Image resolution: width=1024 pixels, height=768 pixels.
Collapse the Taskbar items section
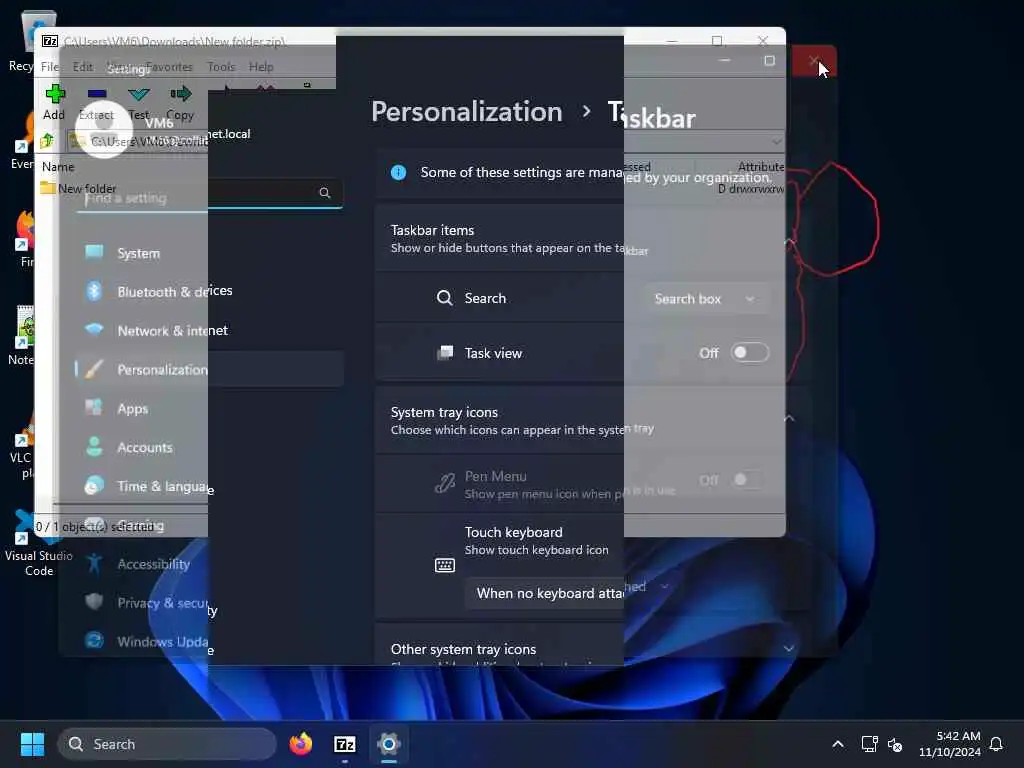(789, 243)
